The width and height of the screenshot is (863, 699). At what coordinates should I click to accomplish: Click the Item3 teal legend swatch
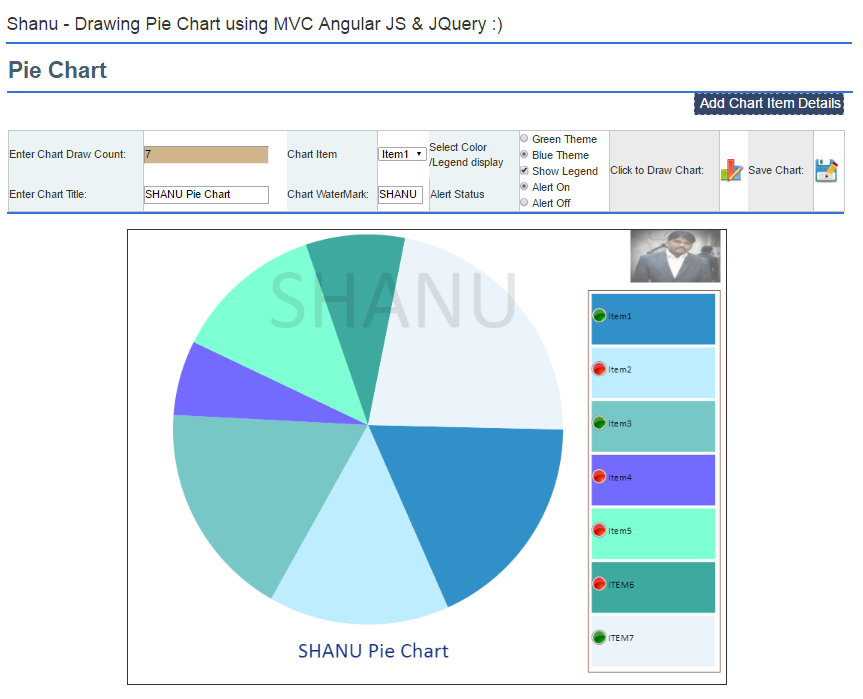pos(653,426)
